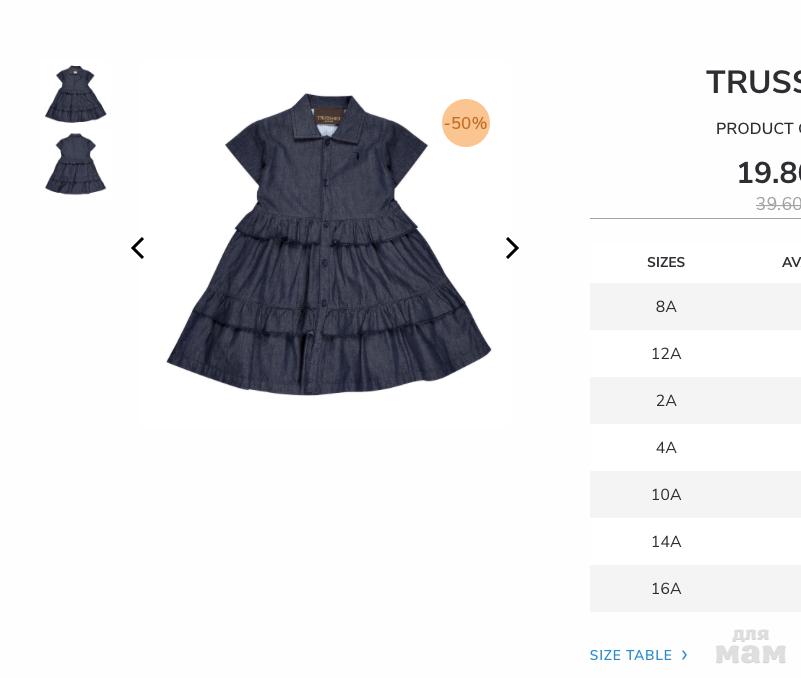Select the second dress thumbnail
Screen dimensions: 801x678
[76, 163]
